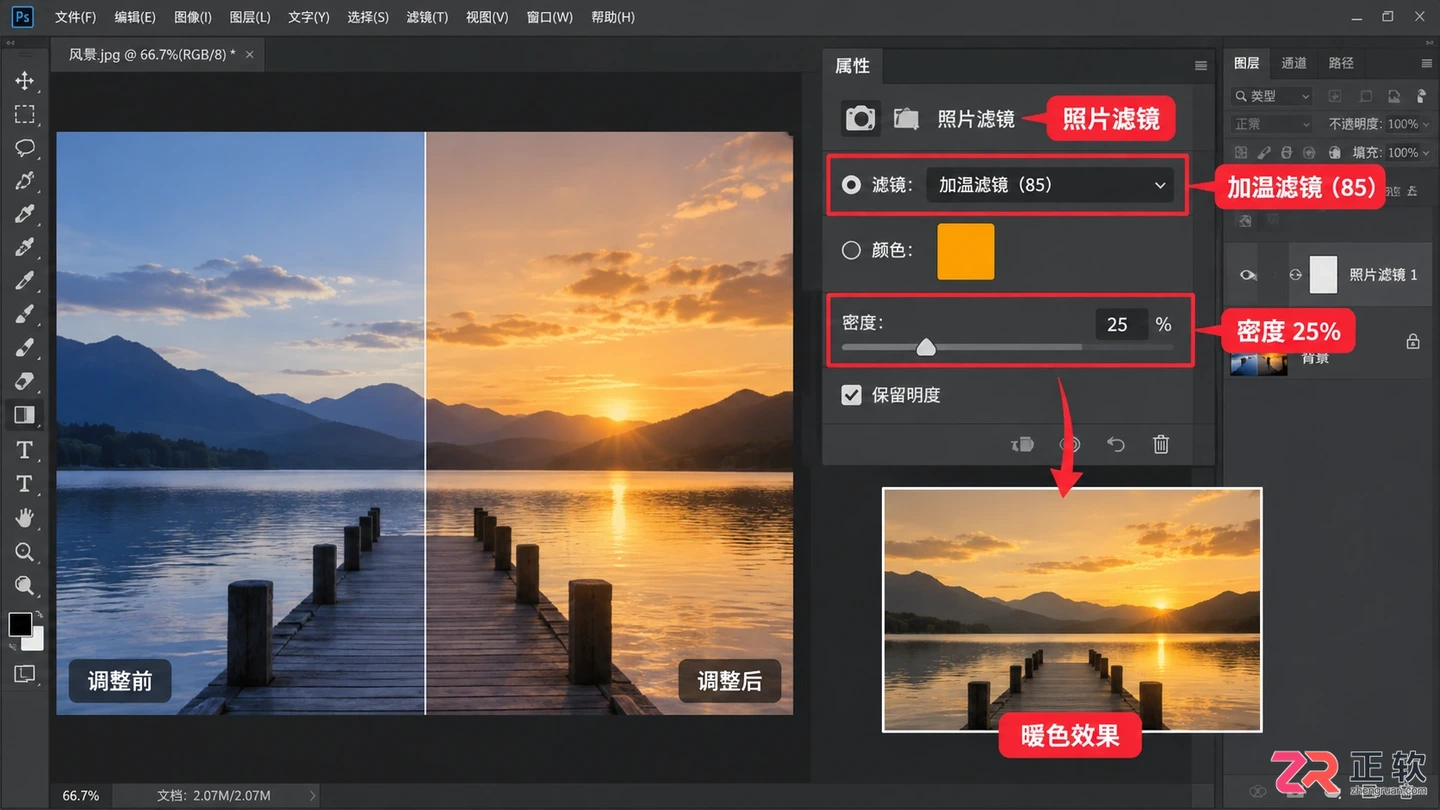Click the lock icon on the background layer
This screenshot has height=810, width=1440.
coord(1413,342)
